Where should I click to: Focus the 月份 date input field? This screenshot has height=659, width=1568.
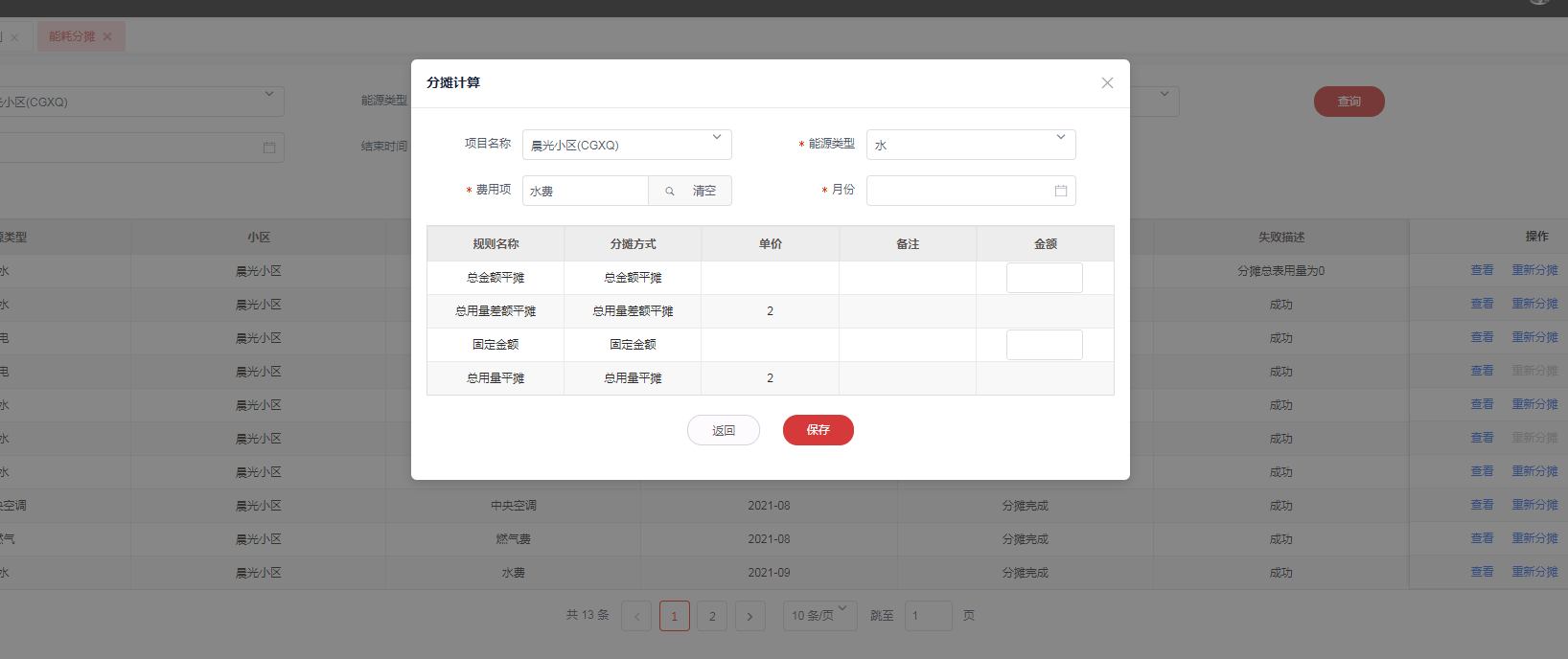tap(958, 191)
